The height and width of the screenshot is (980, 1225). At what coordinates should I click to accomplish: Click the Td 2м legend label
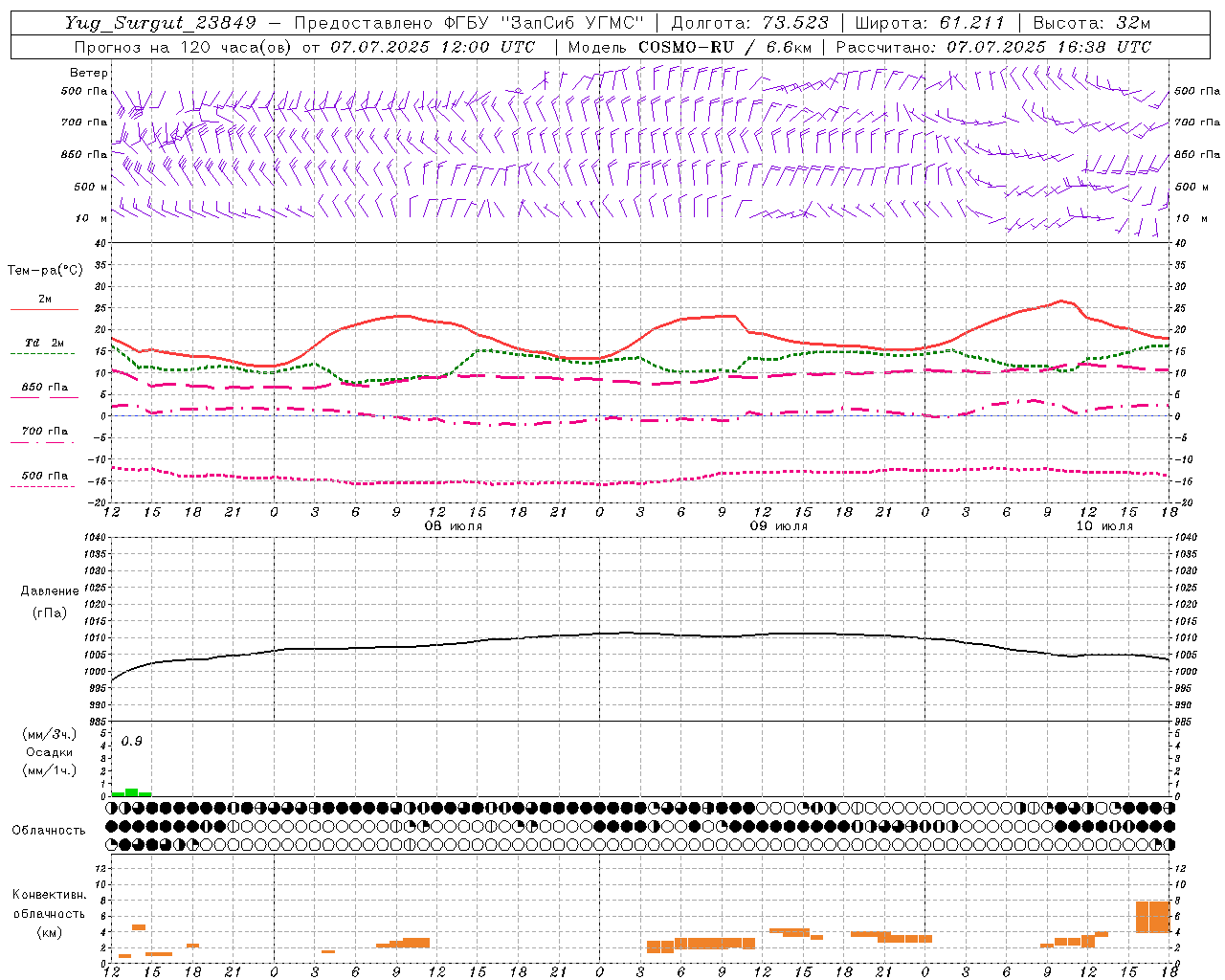[44, 343]
